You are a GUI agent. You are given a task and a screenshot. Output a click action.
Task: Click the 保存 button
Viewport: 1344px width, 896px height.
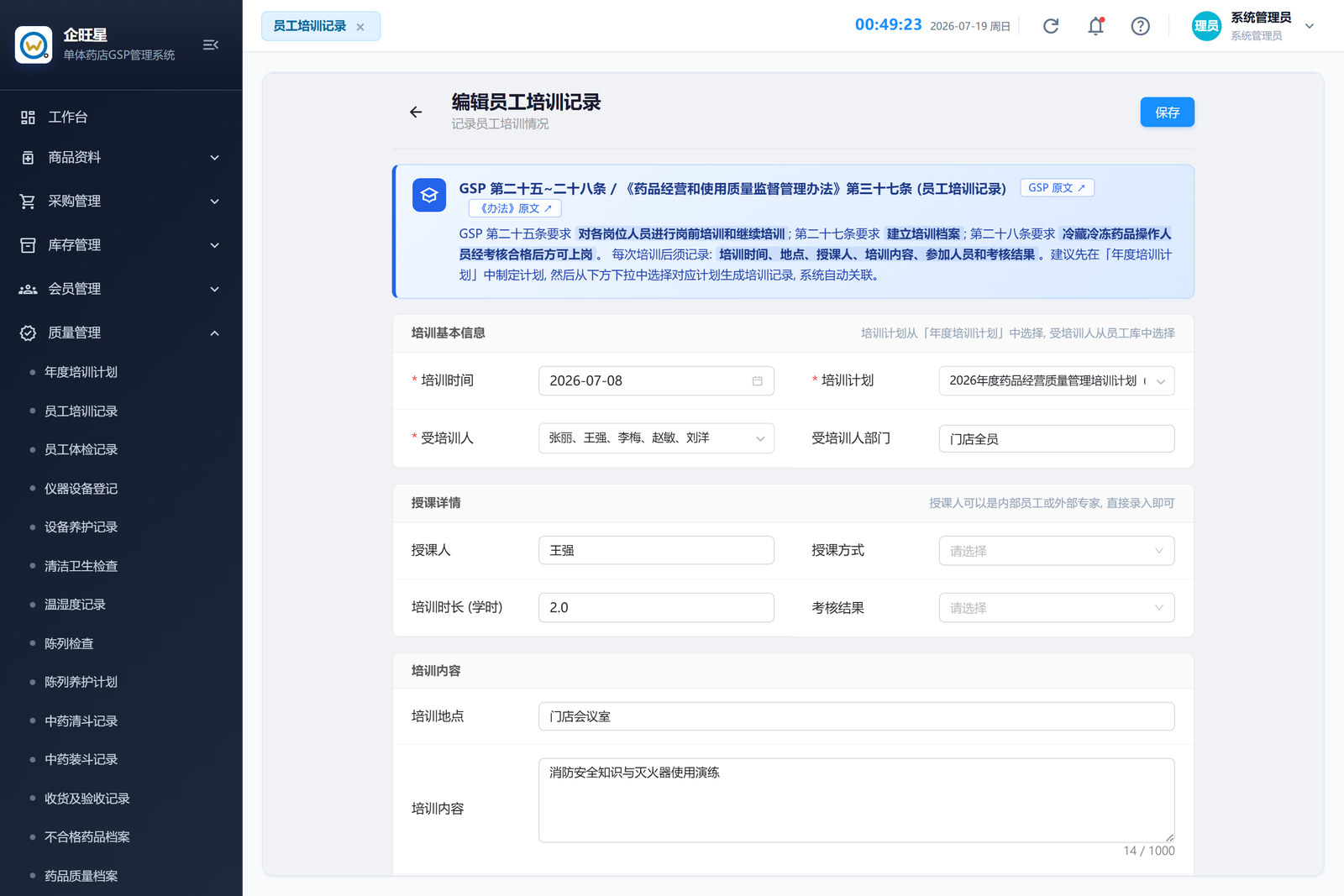coord(1167,113)
